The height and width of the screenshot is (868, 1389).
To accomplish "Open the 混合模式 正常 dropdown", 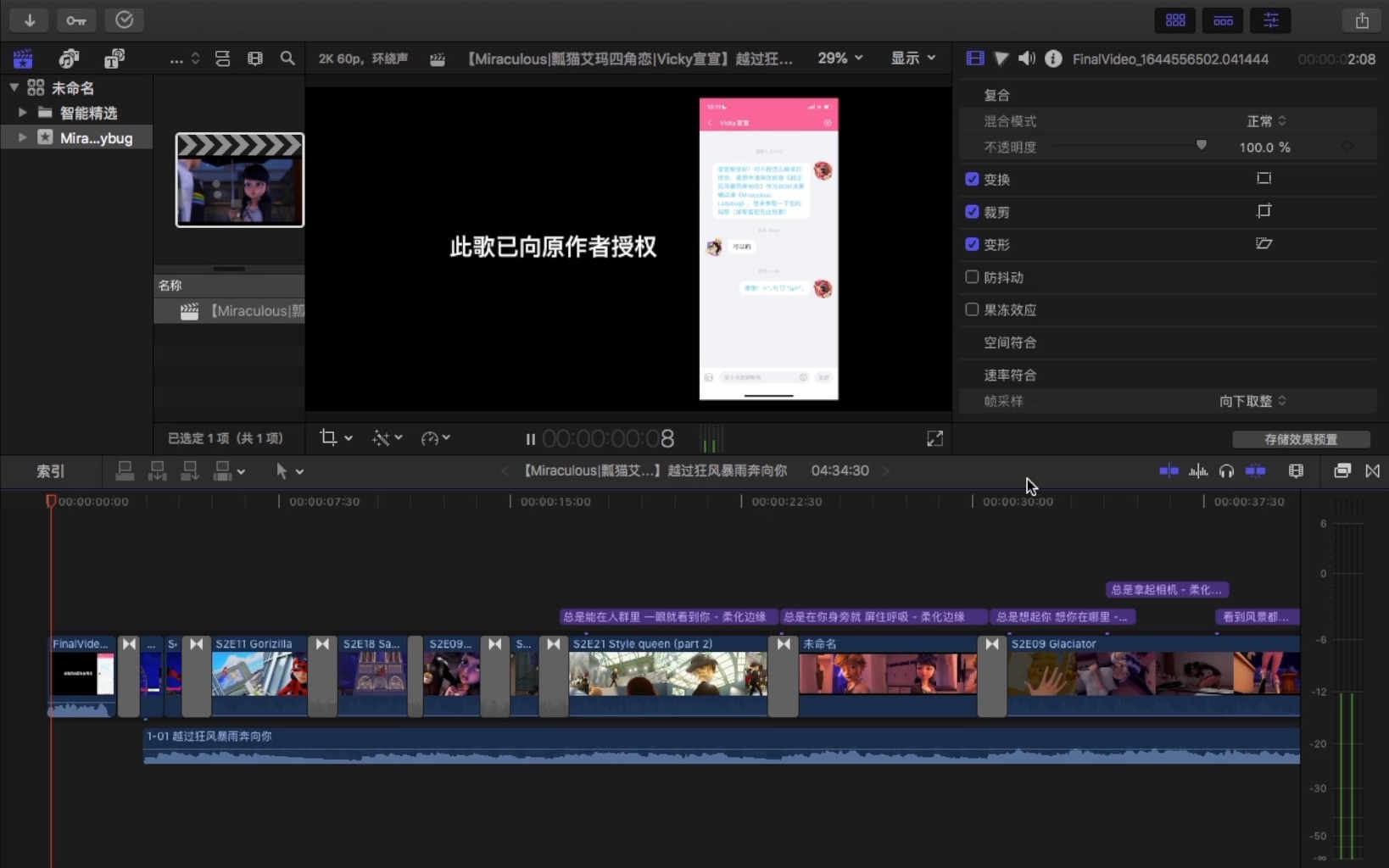I will pos(1266,121).
